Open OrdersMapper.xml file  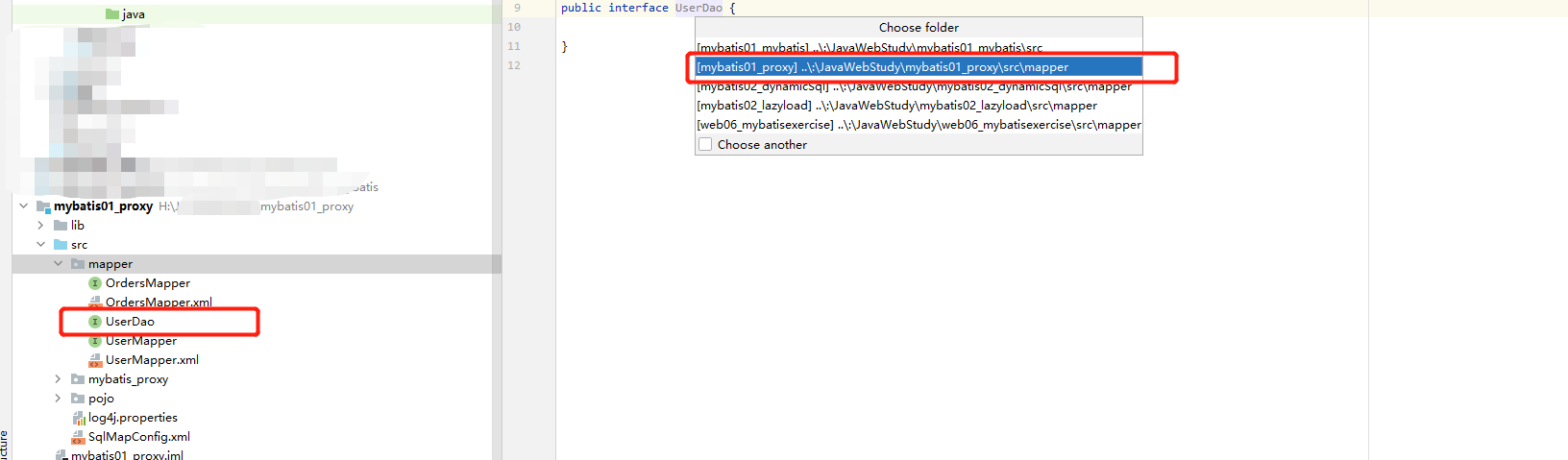[x=159, y=303]
